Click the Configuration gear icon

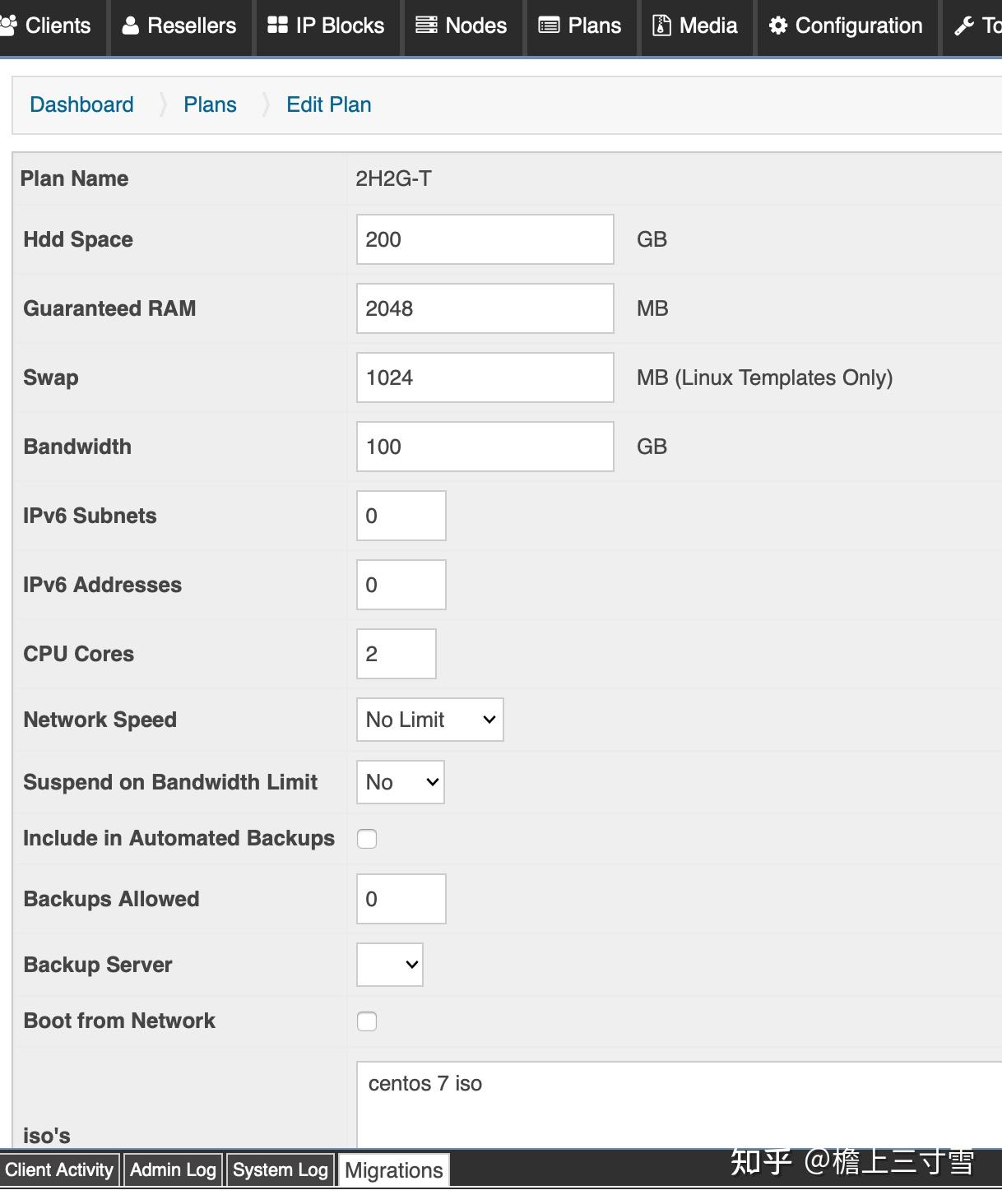pyautogui.click(x=777, y=25)
